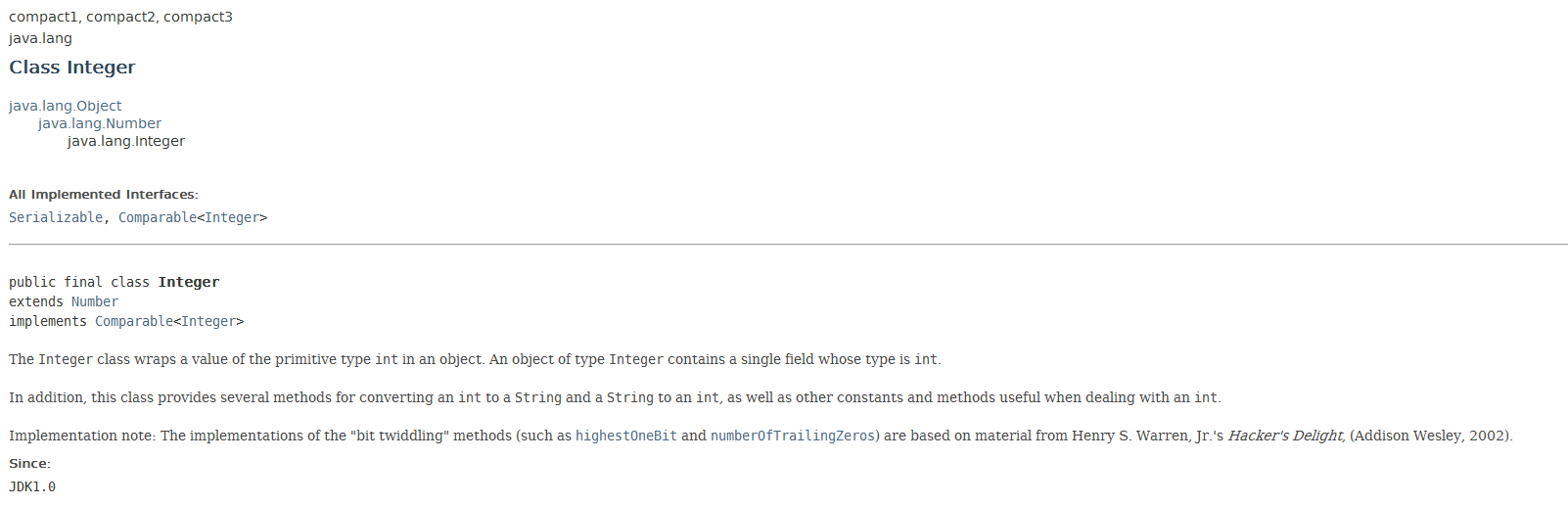Follow the Number link after extends
The width and height of the screenshot is (1568, 506).
(x=95, y=301)
